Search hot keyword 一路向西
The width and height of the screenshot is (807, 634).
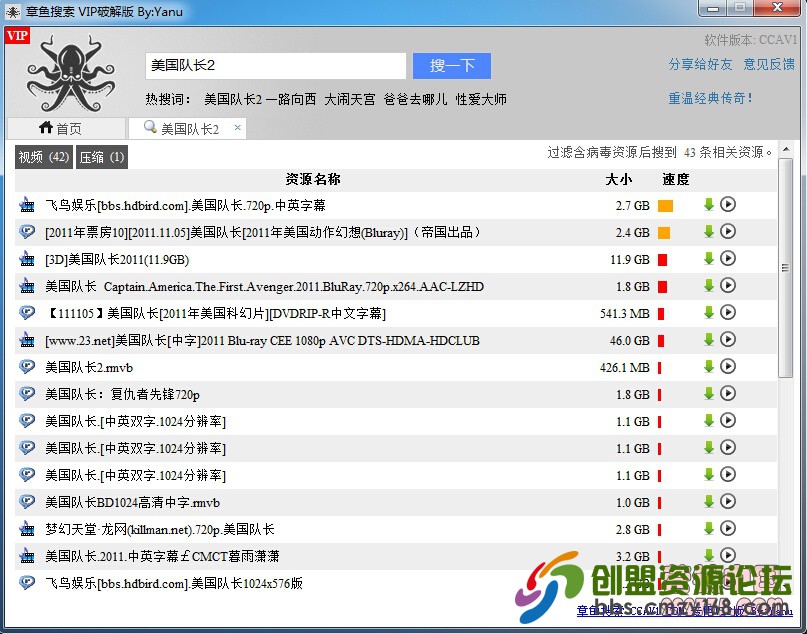point(291,99)
